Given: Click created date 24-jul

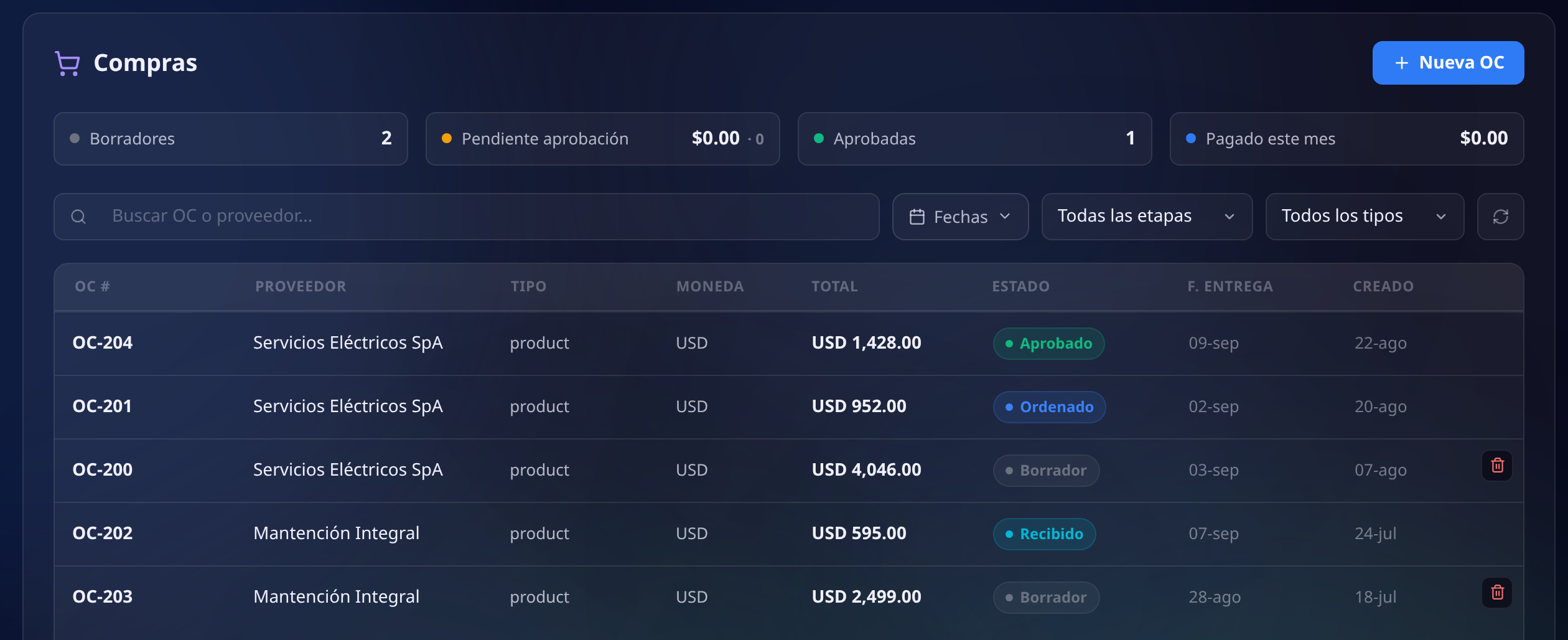Looking at the screenshot, I should coord(1376,534).
